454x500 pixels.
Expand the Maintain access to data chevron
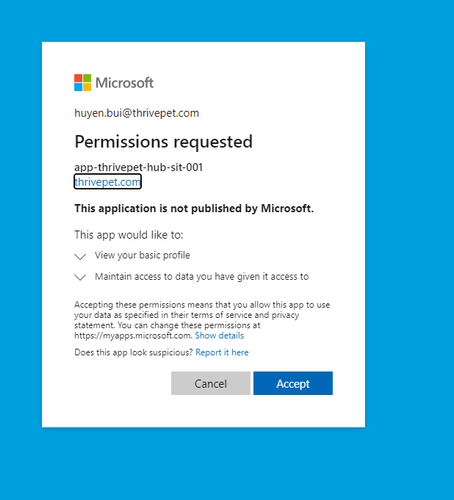click(80, 277)
